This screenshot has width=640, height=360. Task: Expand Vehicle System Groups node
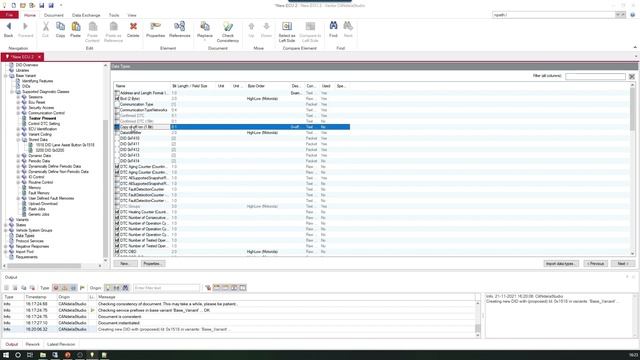pos(6,230)
